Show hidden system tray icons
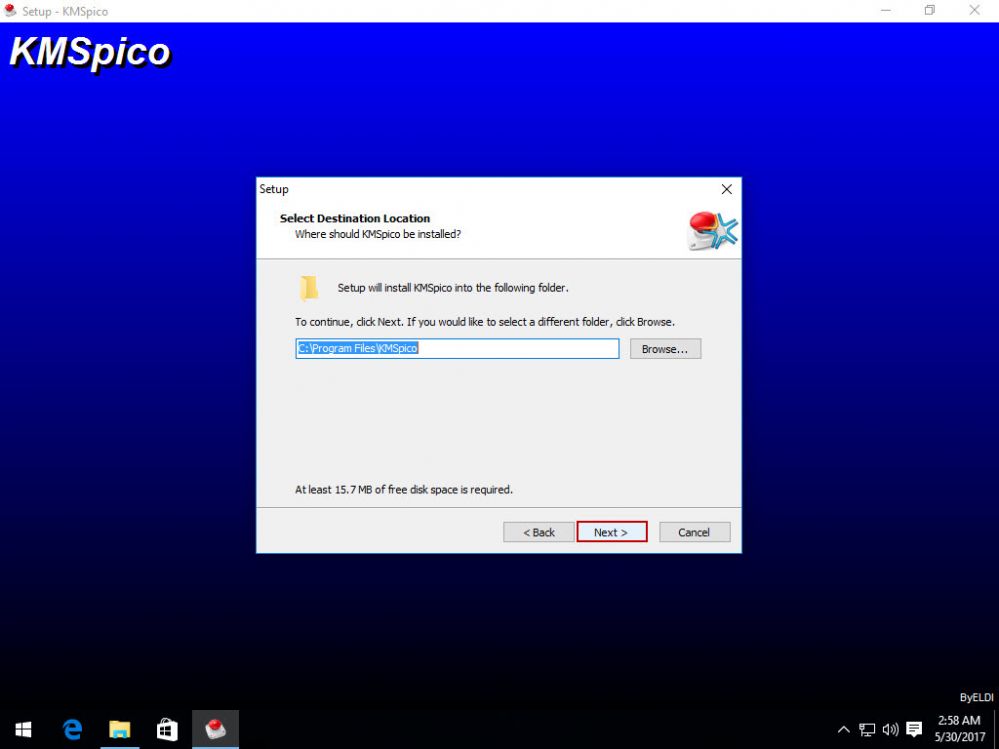The height and width of the screenshot is (749, 999). coord(843,729)
